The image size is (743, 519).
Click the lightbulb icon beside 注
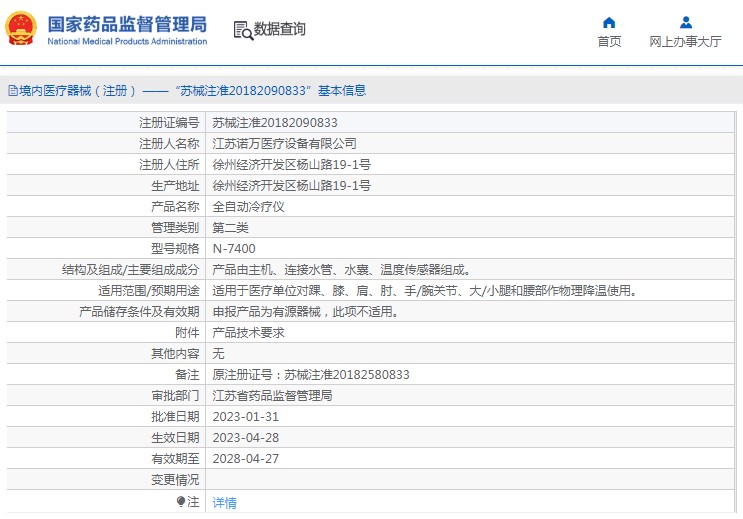point(181,501)
